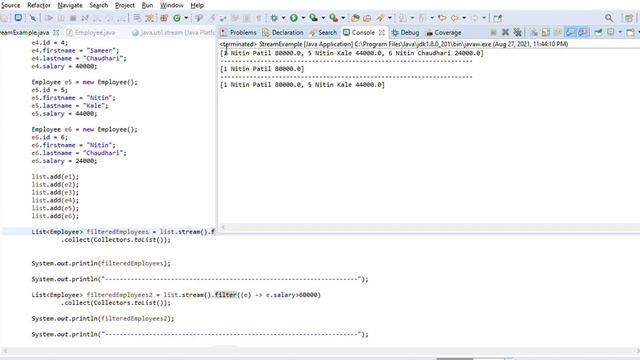The width and height of the screenshot is (640, 360).
Task: Click the red Terminate icon in main toolbar
Action: (73, 18)
